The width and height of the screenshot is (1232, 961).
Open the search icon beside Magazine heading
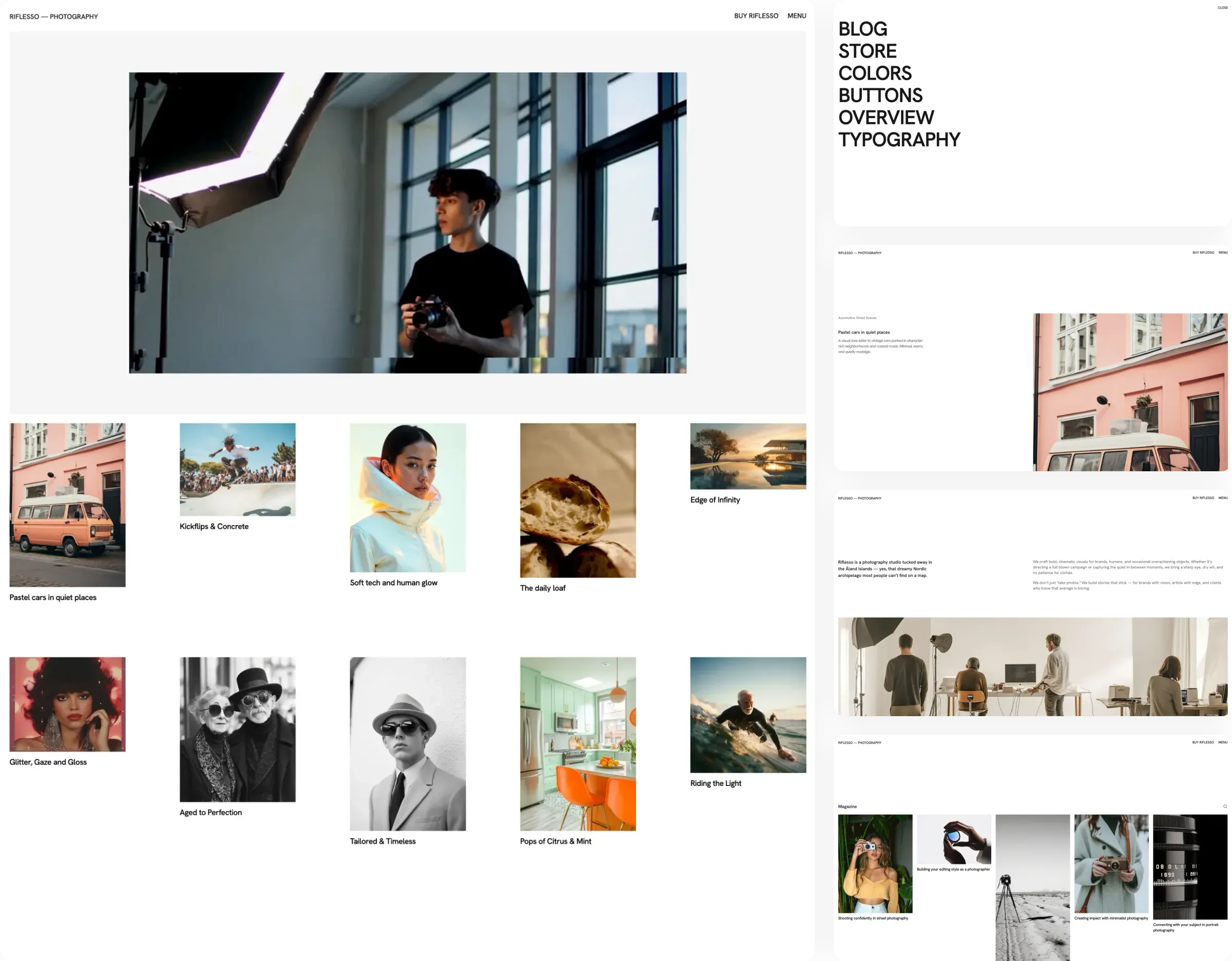1225,806
